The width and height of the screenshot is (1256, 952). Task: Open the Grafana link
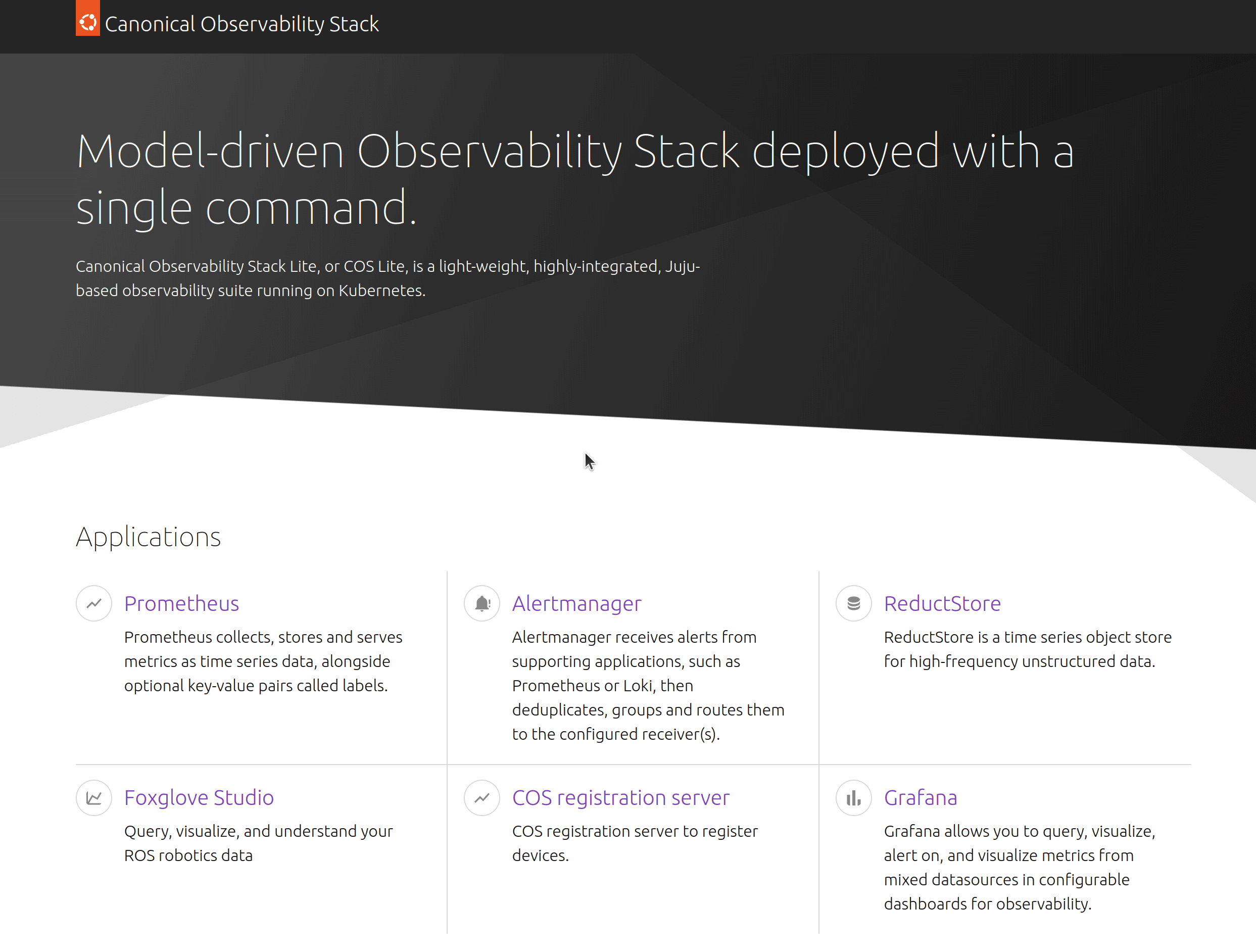pyautogui.click(x=920, y=797)
